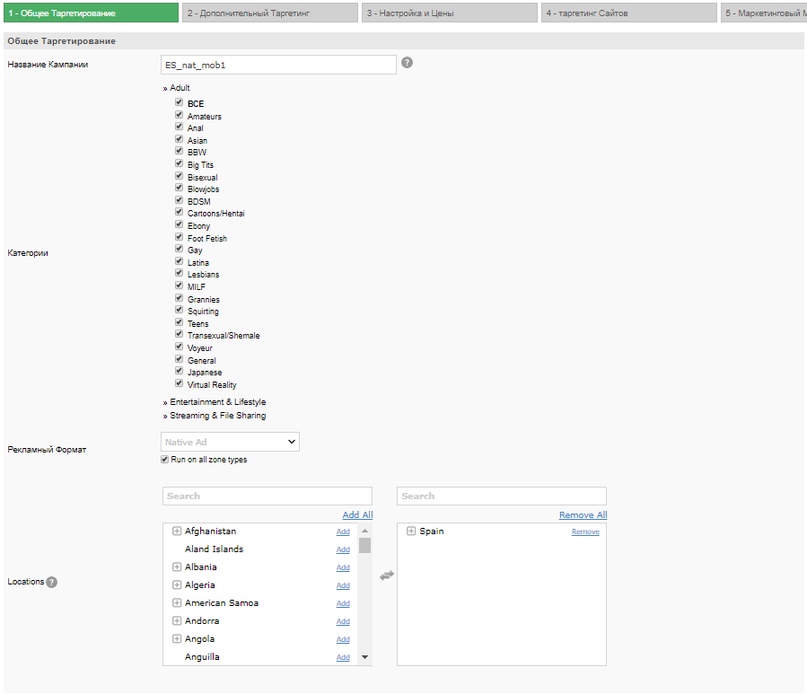Uncheck Virtual Reality checkbox

[x=179, y=383]
